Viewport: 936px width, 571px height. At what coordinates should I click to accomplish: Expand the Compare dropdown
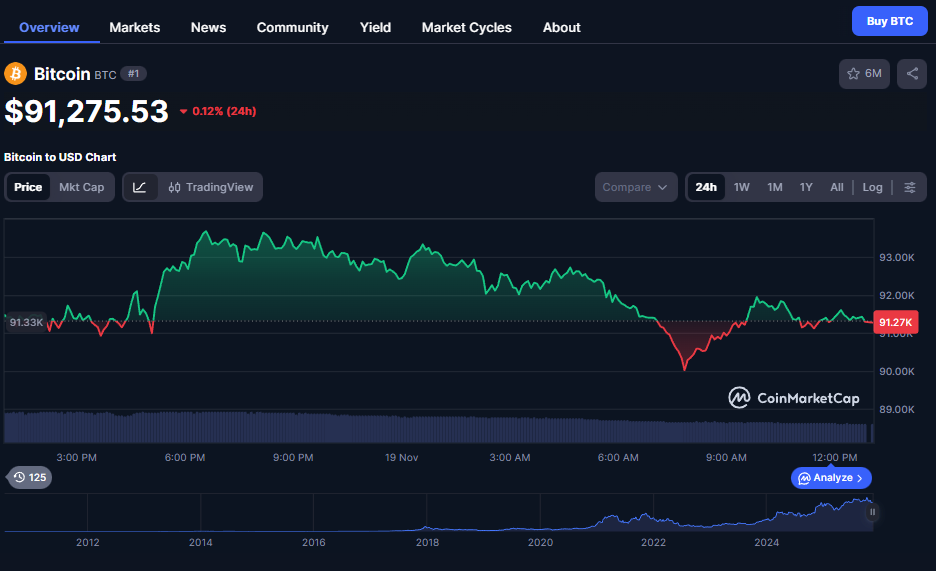pyautogui.click(x=636, y=187)
